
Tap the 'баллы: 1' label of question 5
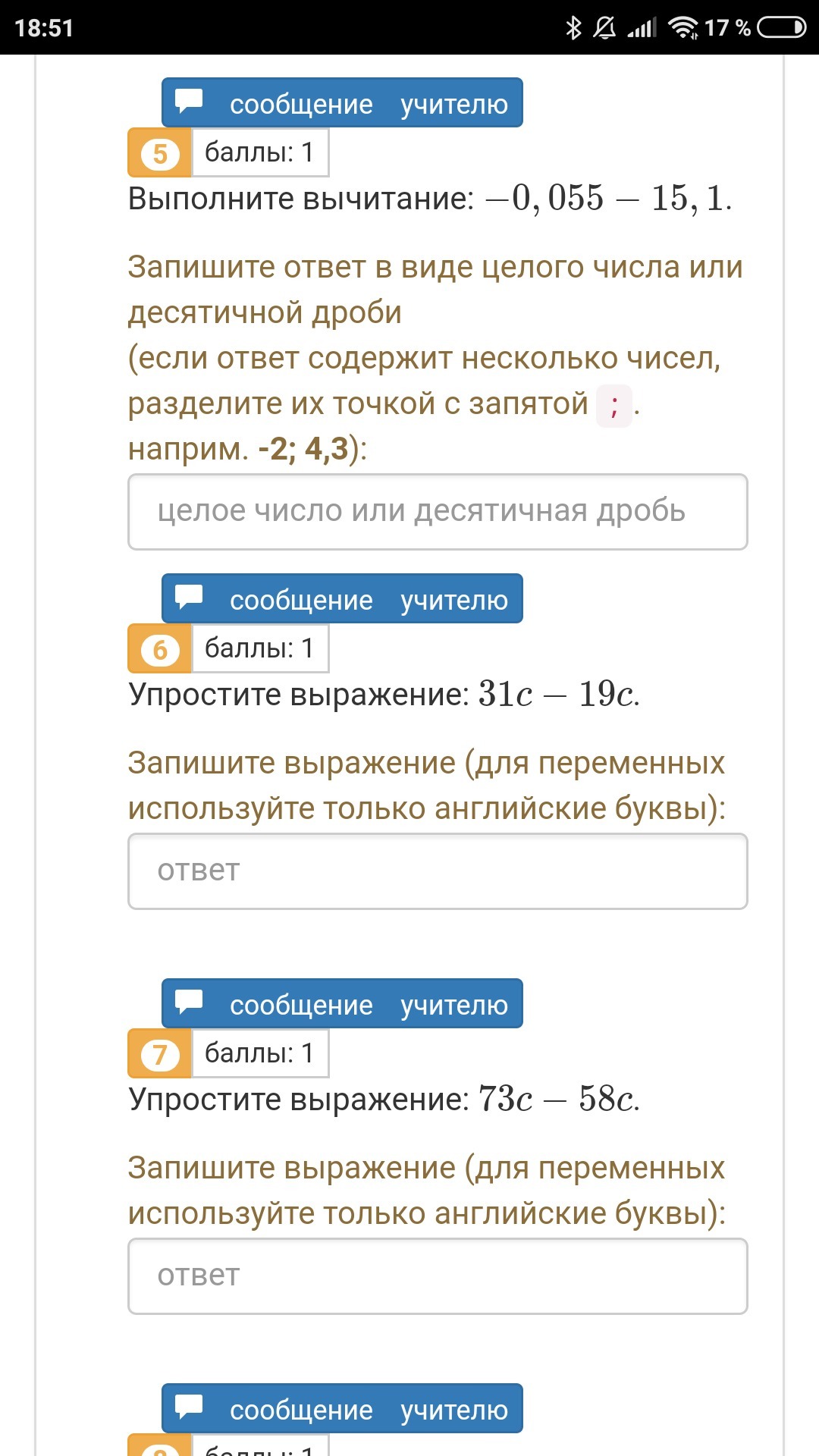point(259,152)
